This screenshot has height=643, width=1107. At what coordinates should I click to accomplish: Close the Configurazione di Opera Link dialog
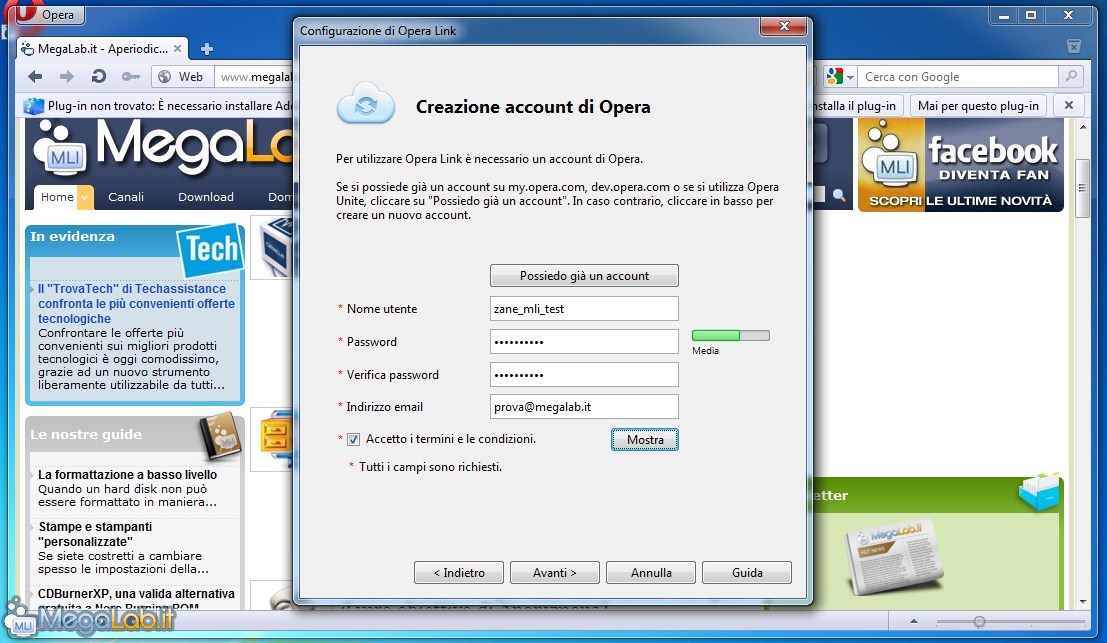(783, 26)
